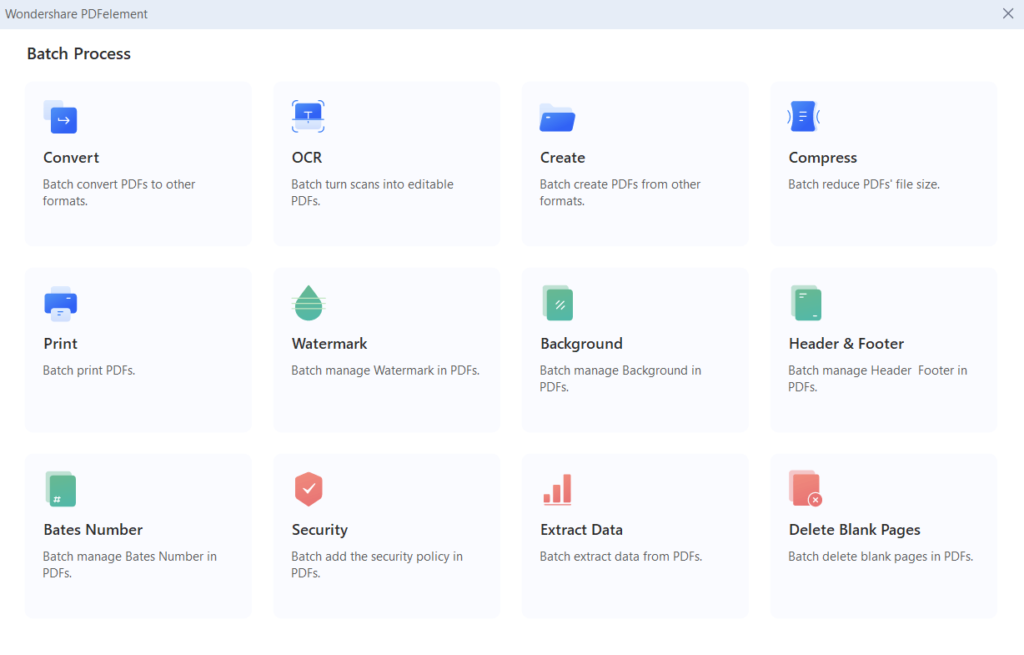
Task: Click the Compress document icon
Action: pos(804,116)
